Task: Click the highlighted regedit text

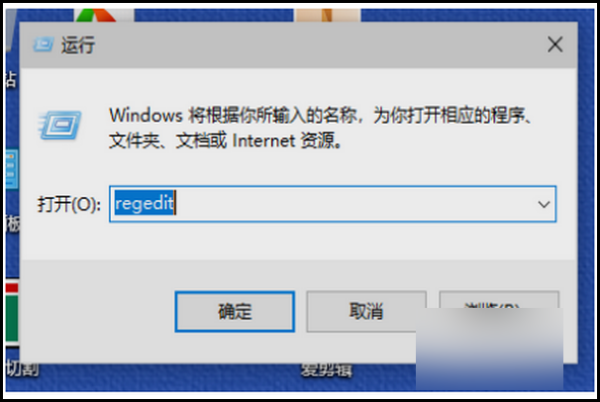Action: tap(144, 203)
